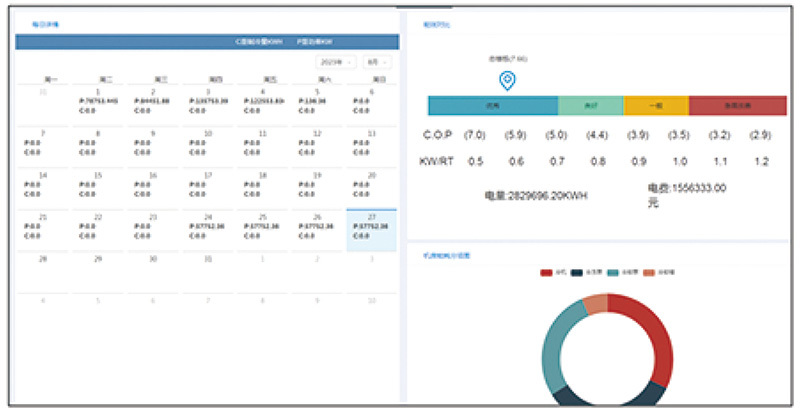Click the small orange donut chart segment
Image resolution: width=800 pixels, height=413 pixels.
tap(596, 304)
